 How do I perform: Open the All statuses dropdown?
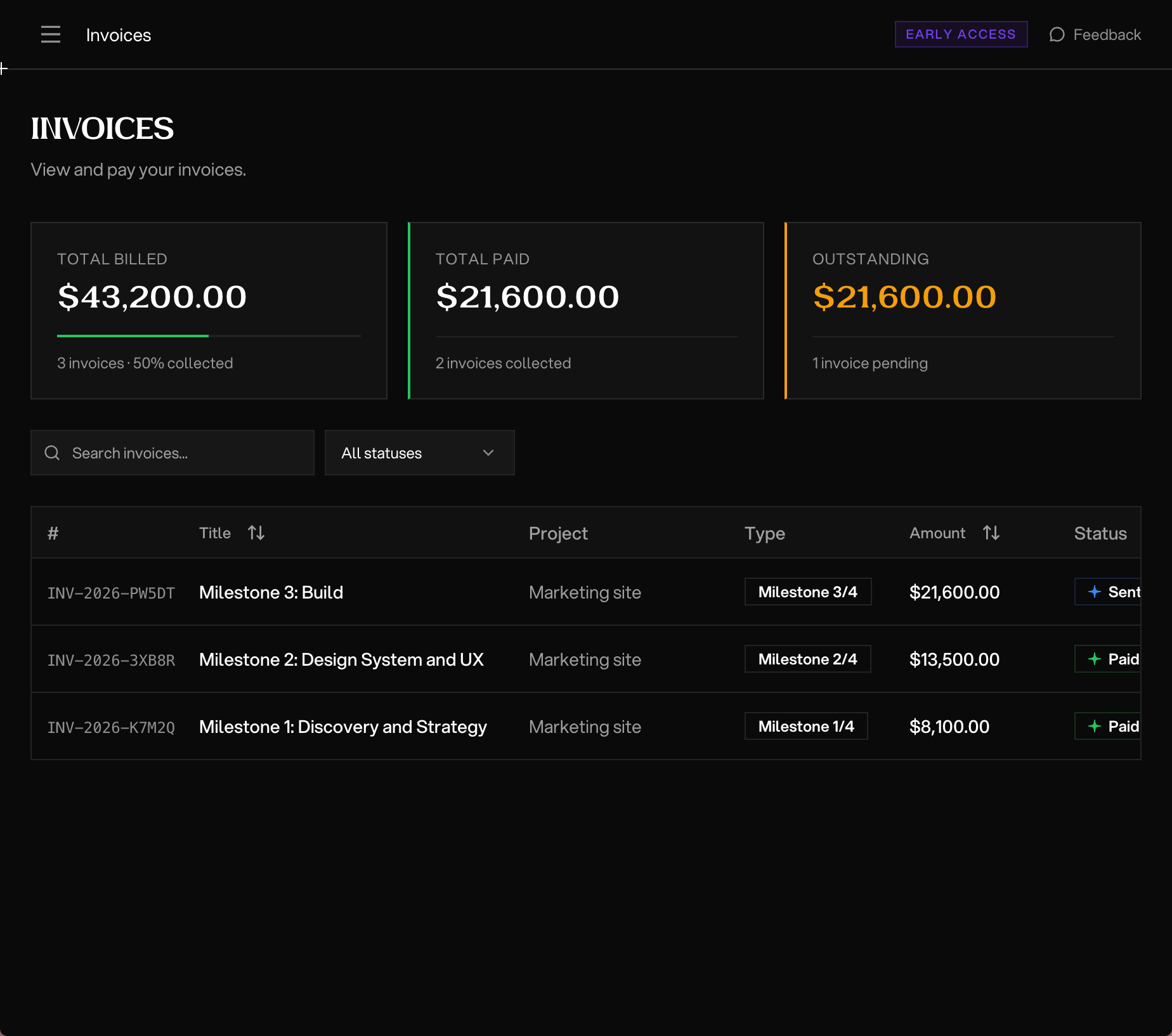(x=419, y=453)
